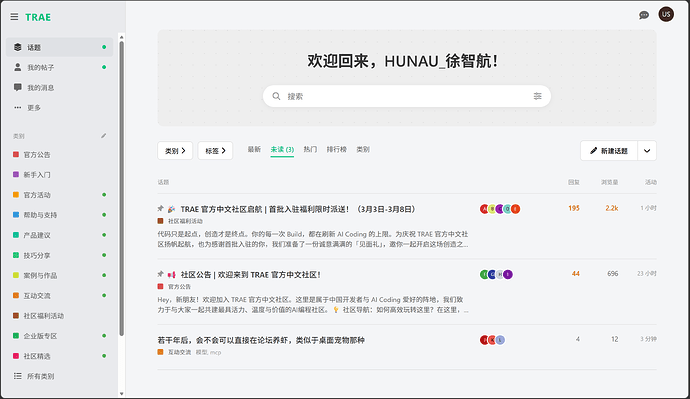Click first avatar on 社区公告 topic row
The width and height of the screenshot is (690, 399).
(x=484, y=275)
